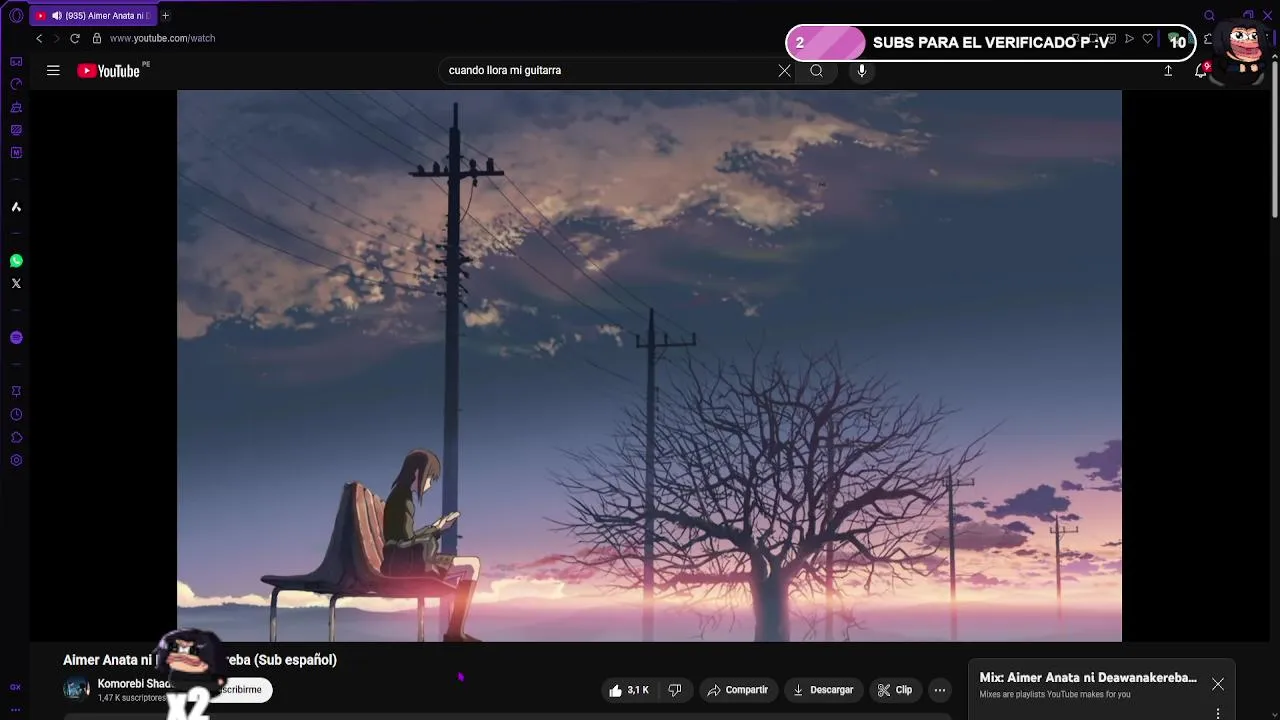Open the Aria AI sidebar icon
Screen dimensions: 1280x720
point(16,207)
